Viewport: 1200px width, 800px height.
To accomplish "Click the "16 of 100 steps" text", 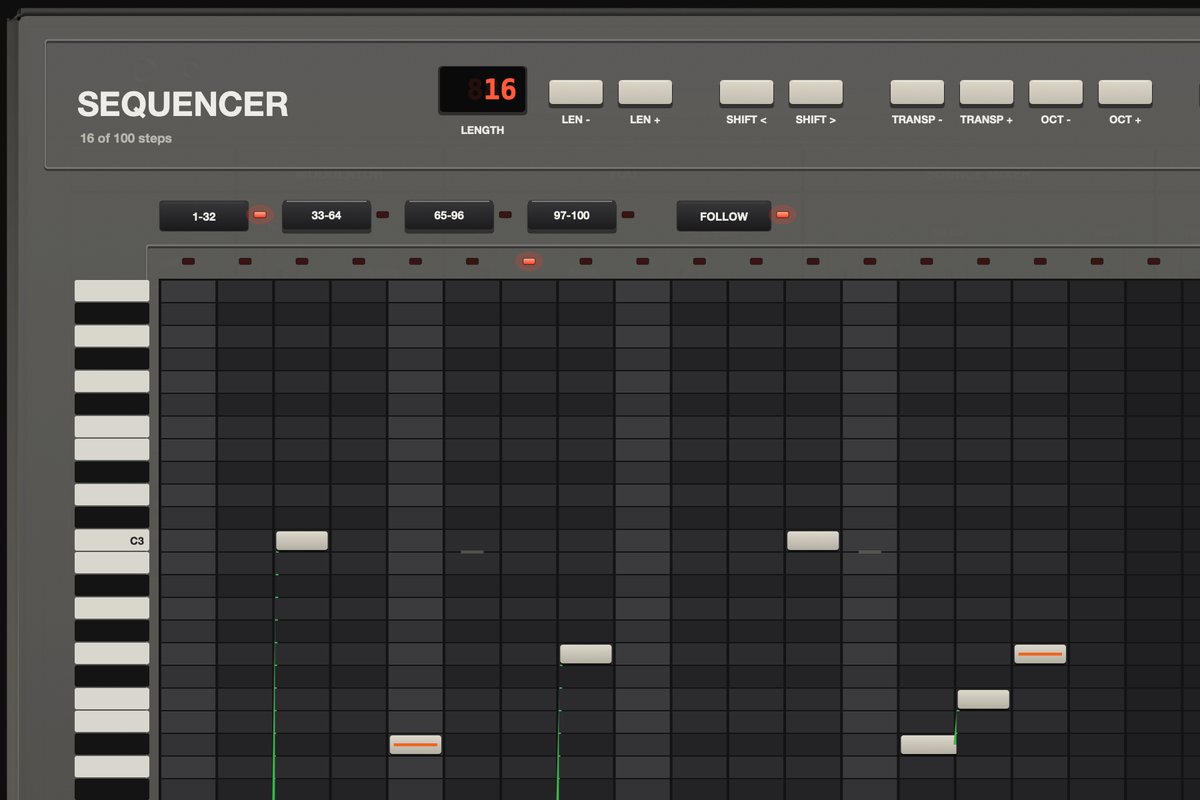I will 126,138.
